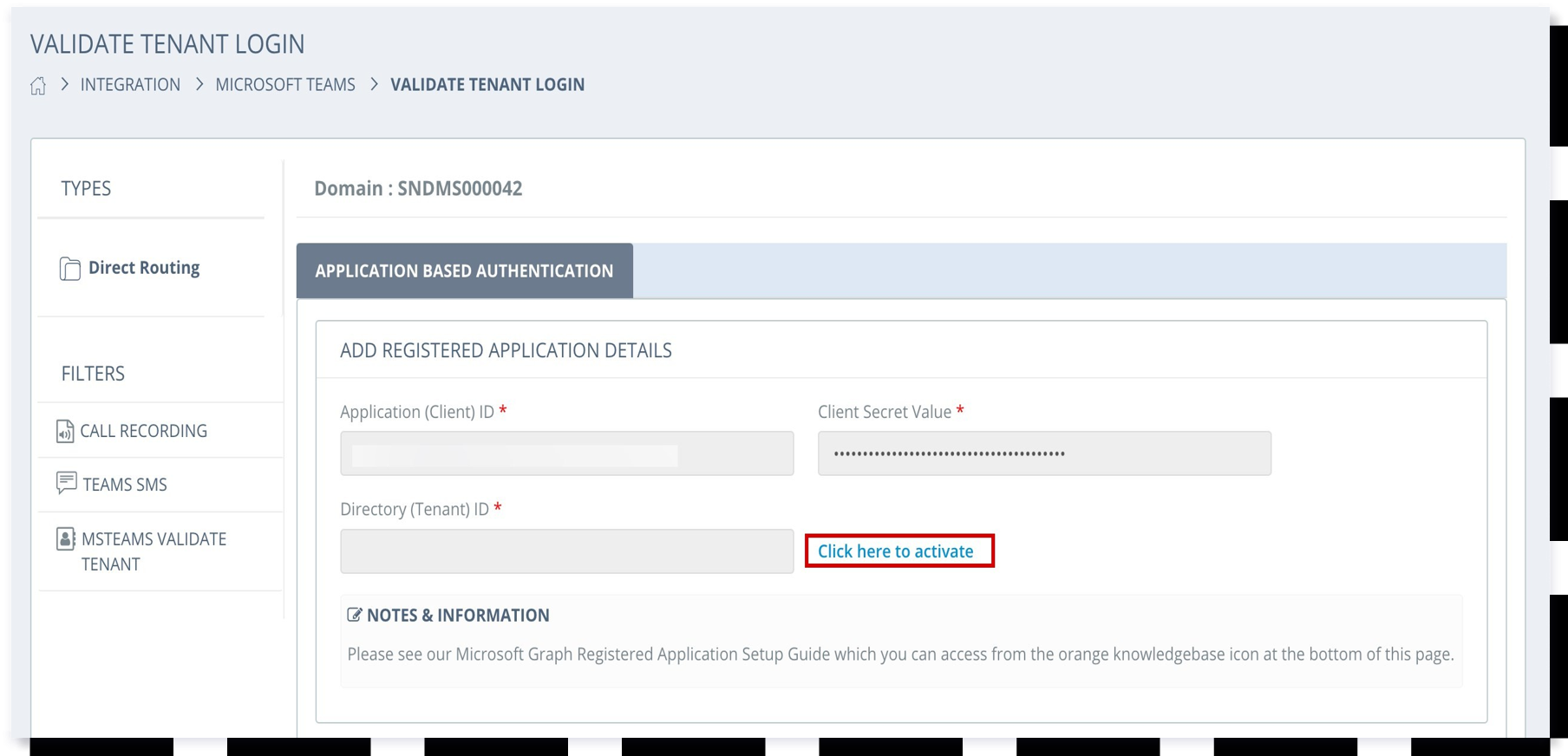Viewport: 1568px width, 756px height.
Task: Focus the Client Secret Value field
Action: 1044,453
